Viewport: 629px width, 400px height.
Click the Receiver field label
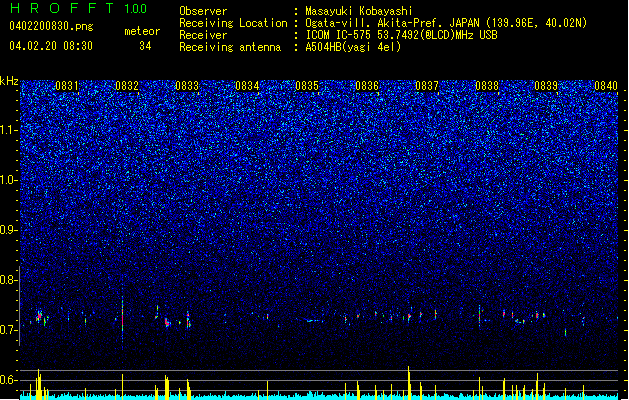tap(203, 35)
